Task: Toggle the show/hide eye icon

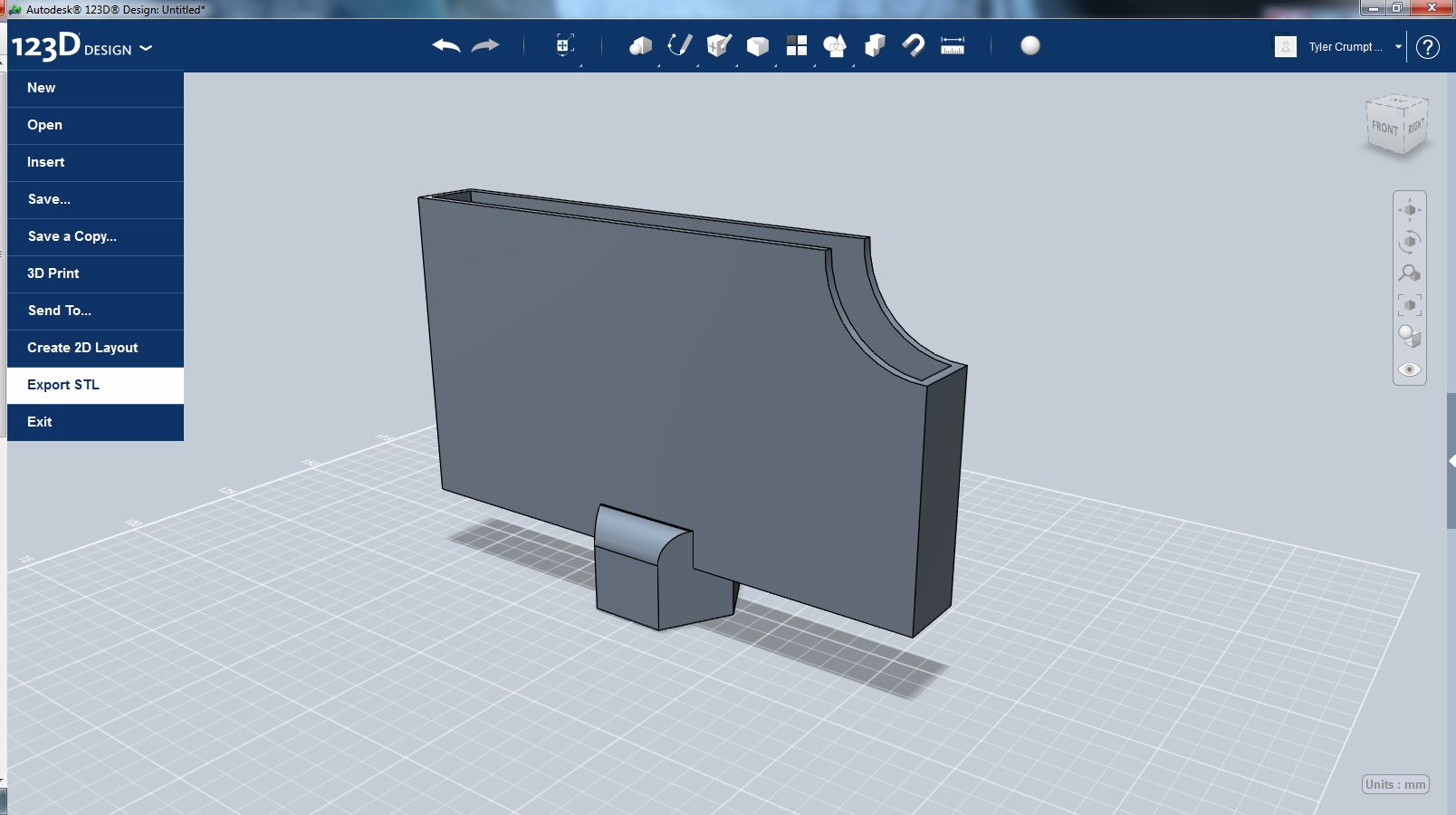Action: pos(1410,369)
